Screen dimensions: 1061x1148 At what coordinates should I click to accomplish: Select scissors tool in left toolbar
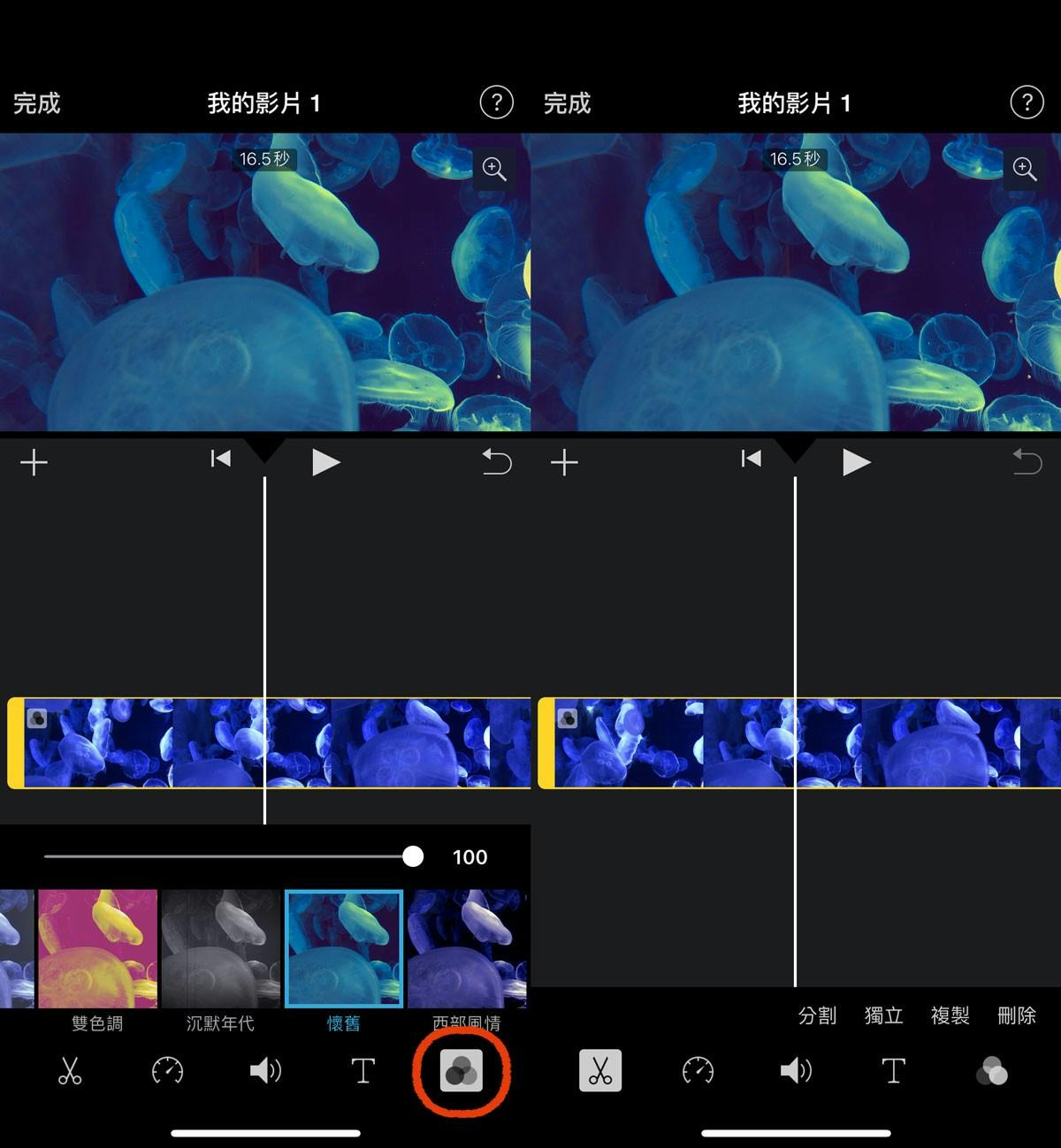tap(70, 1071)
